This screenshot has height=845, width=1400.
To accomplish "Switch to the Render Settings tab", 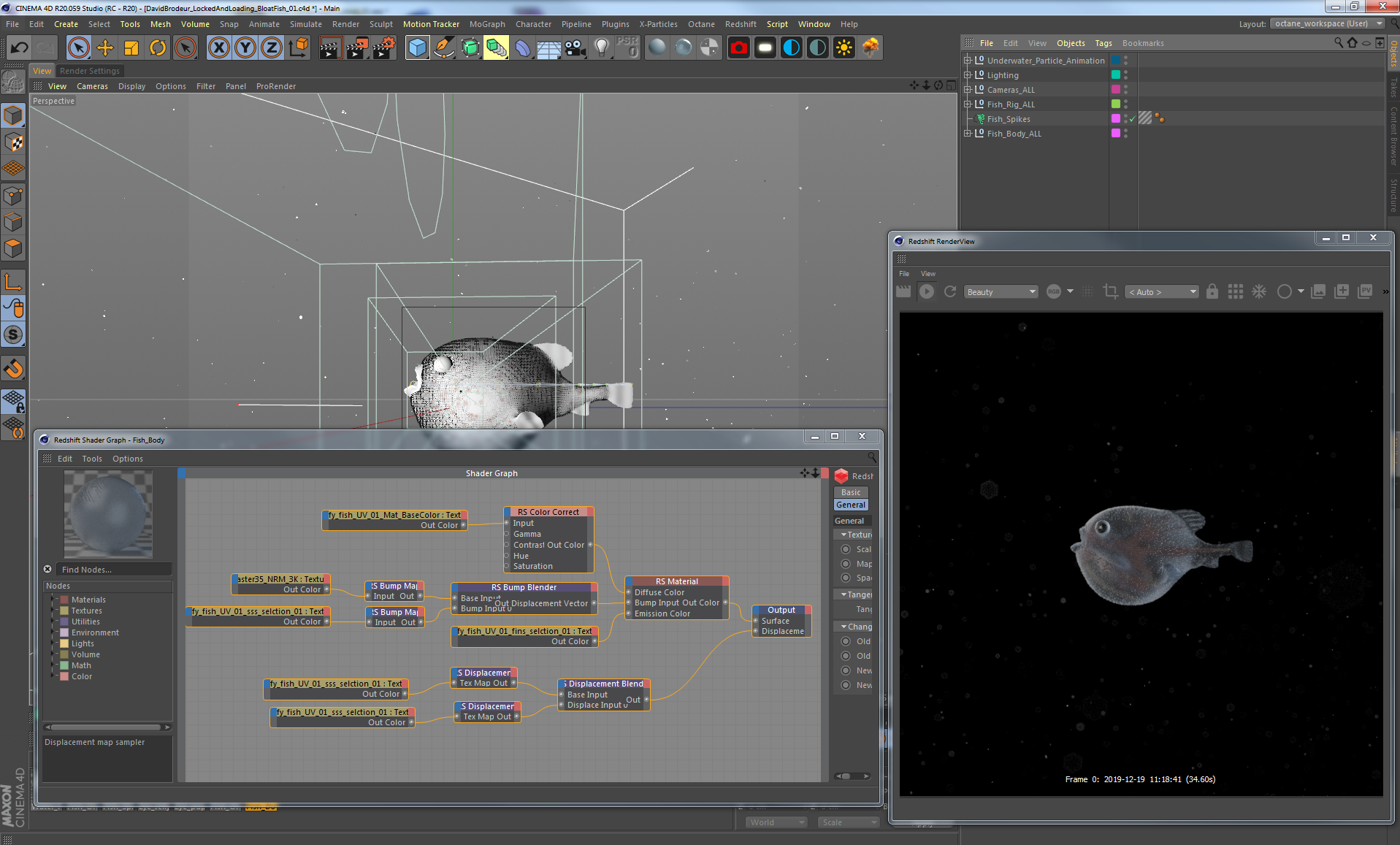I will pyautogui.click(x=90, y=70).
